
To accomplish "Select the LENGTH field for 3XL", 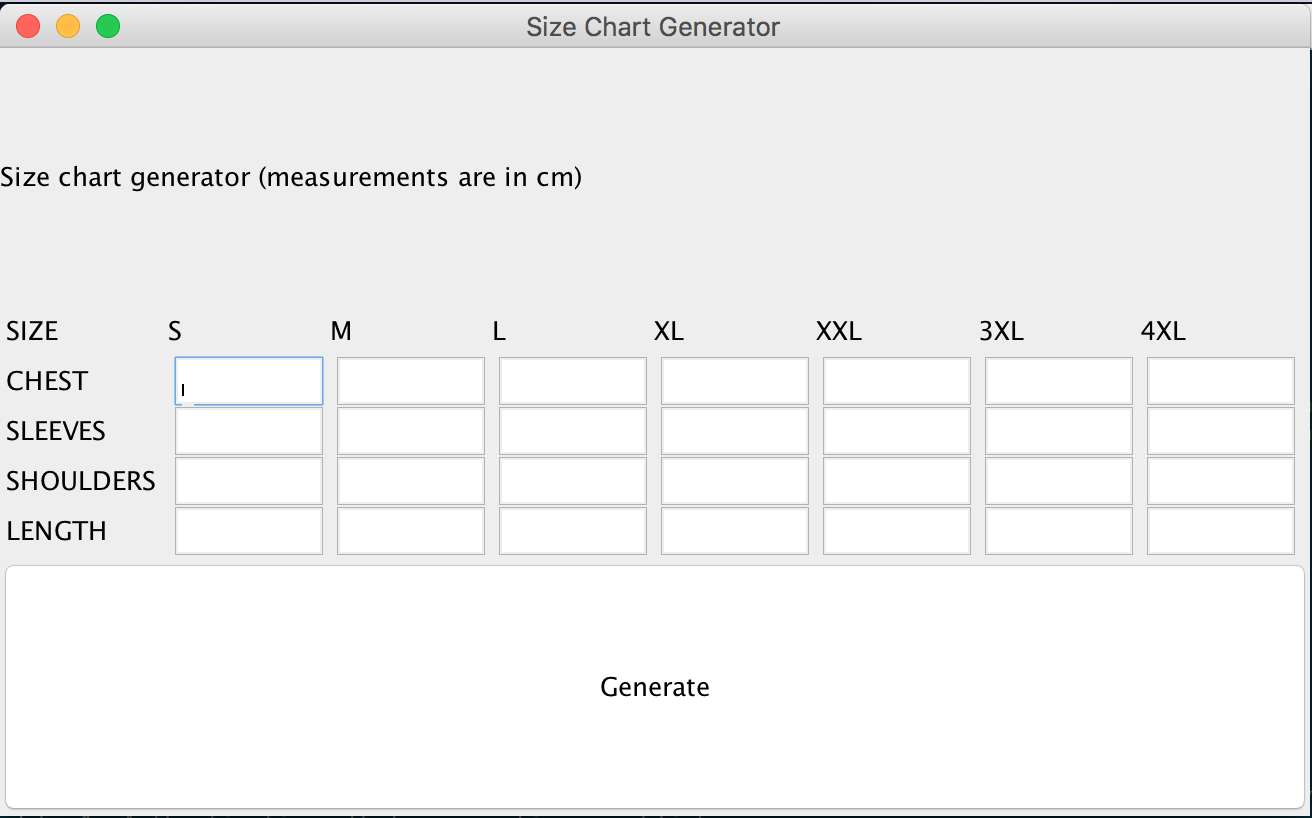I will tap(1059, 531).
